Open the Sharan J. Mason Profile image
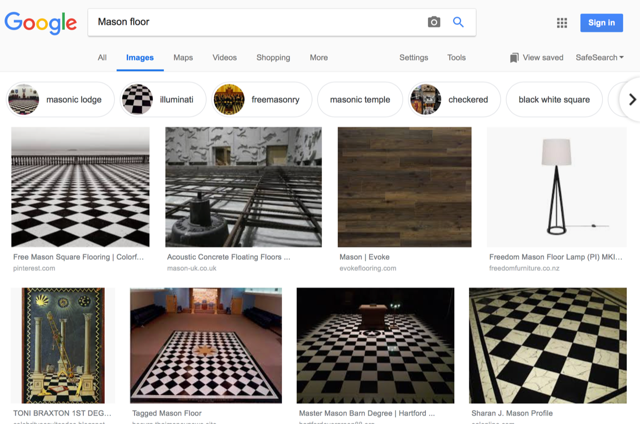 click(x=548, y=346)
